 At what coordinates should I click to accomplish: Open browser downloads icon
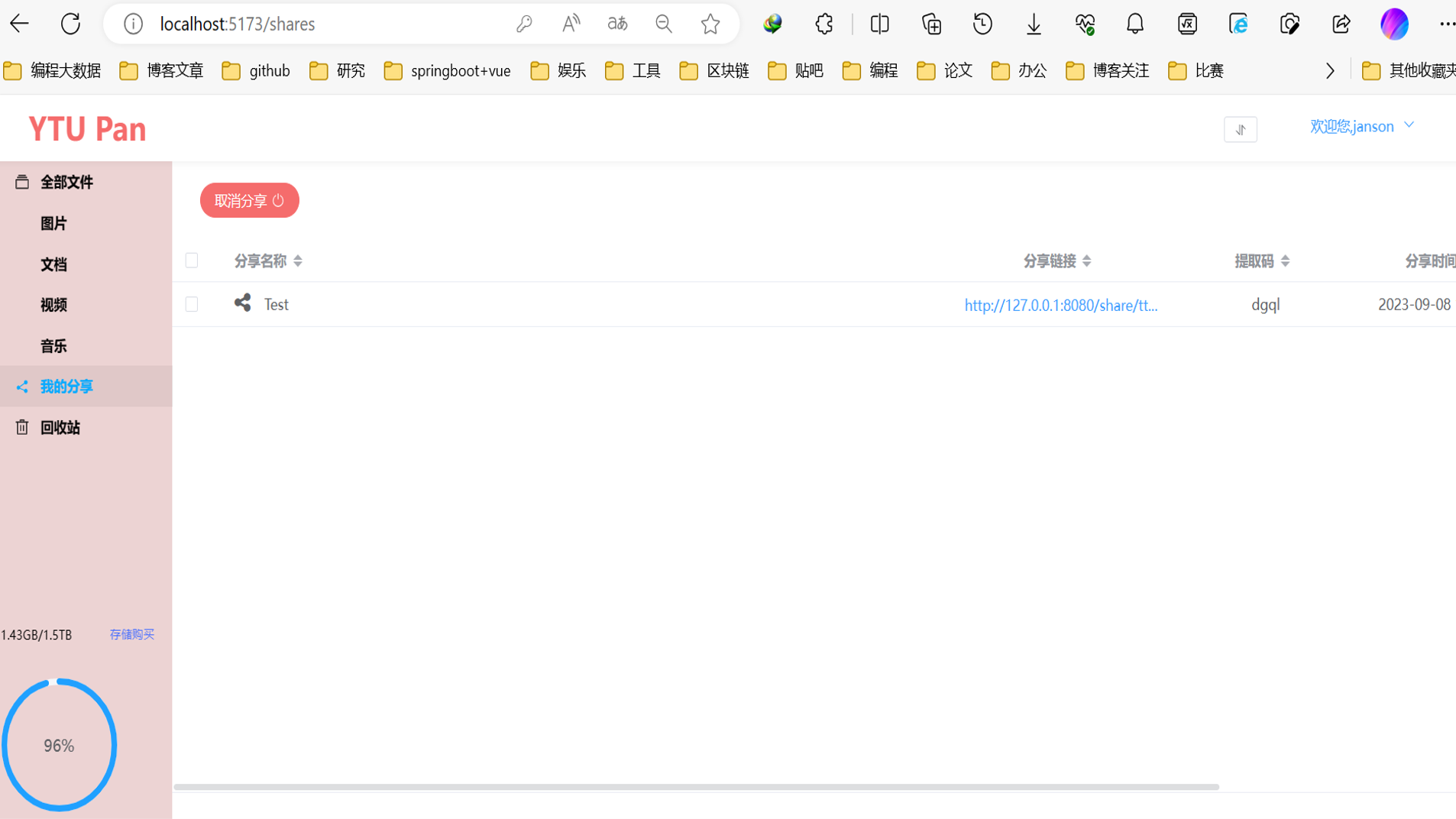pyautogui.click(x=1034, y=24)
